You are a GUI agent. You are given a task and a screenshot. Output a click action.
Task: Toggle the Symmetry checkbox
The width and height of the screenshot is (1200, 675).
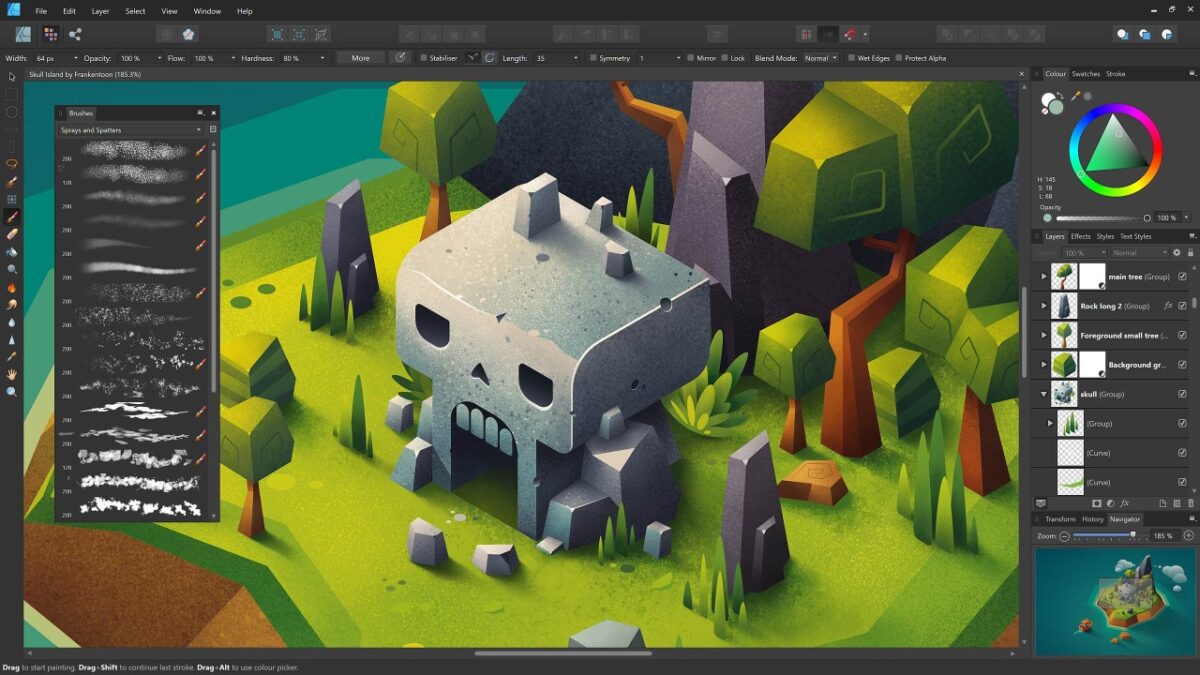593,58
